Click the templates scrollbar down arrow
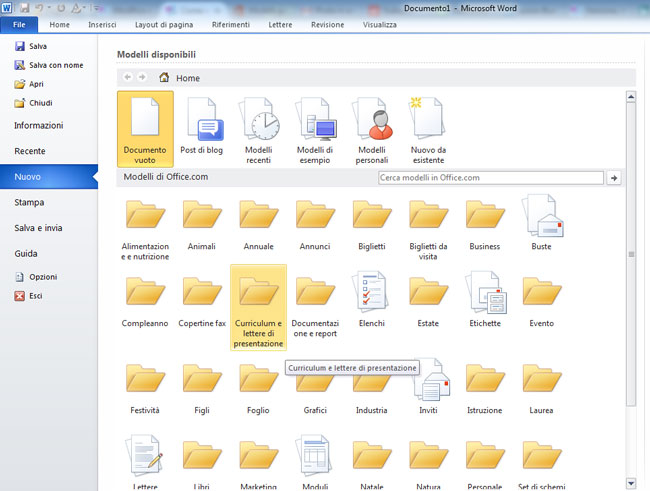 (x=631, y=483)
